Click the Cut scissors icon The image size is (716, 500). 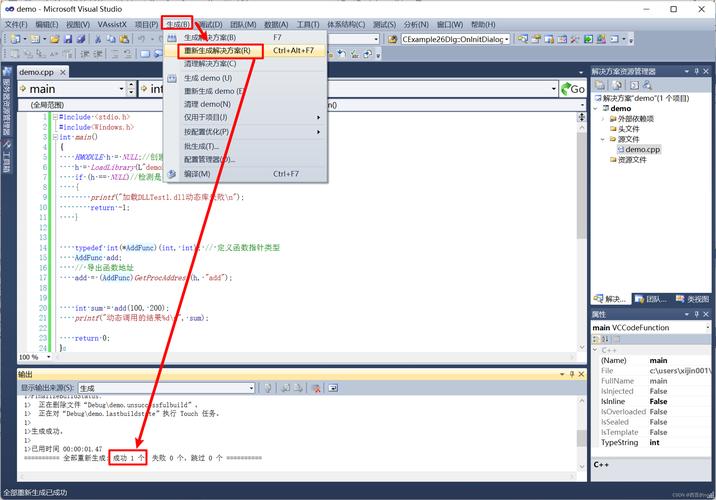tap(98, 39)
